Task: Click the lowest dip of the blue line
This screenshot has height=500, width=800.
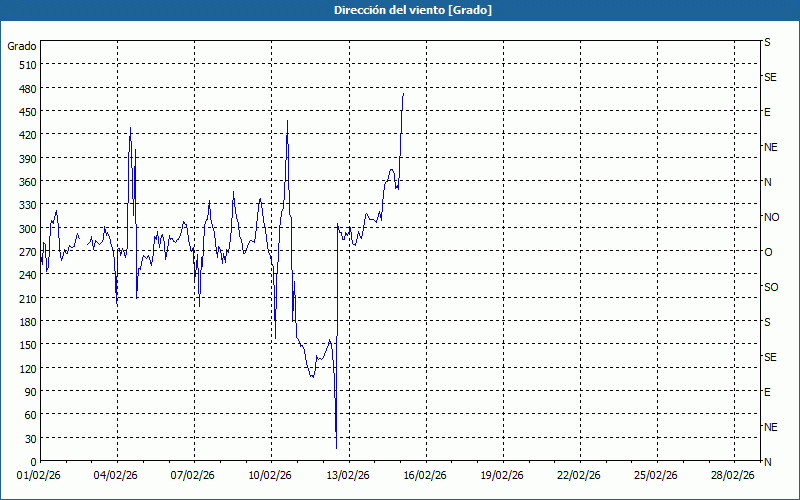Action: (337, 449)
